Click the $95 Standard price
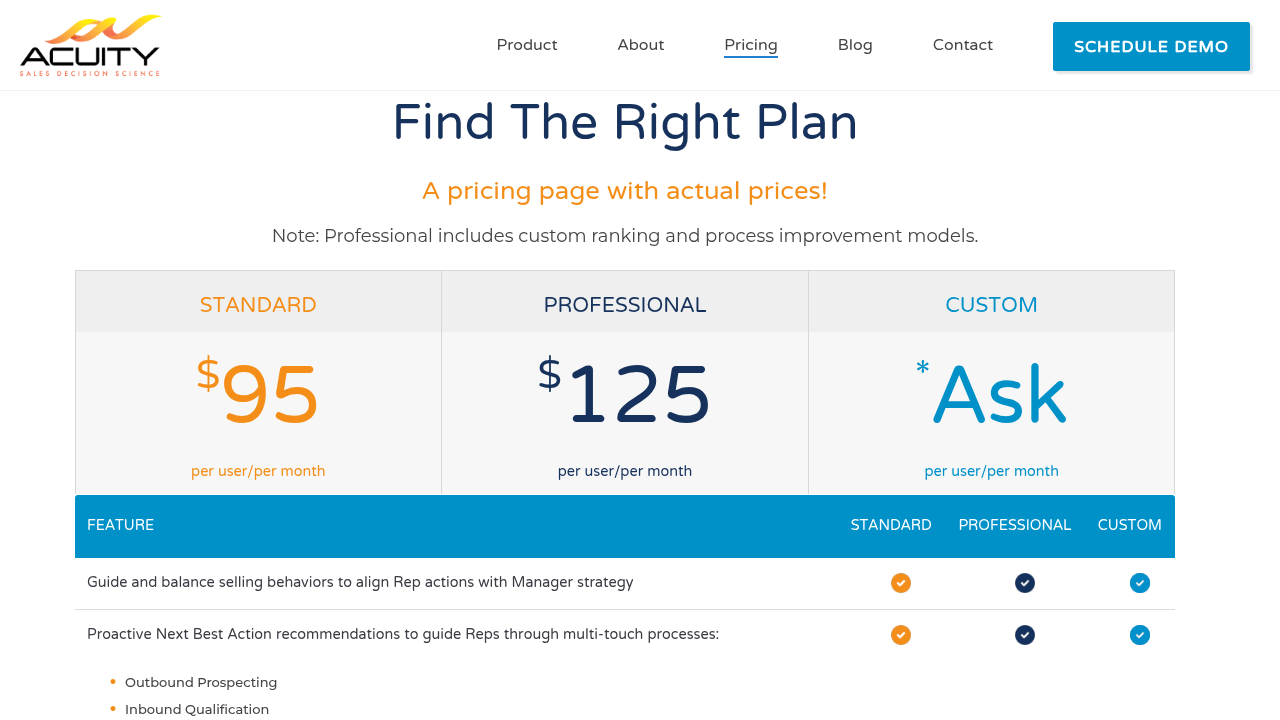The height and width of the screenshot is (720, 1280). click(258, 395)
